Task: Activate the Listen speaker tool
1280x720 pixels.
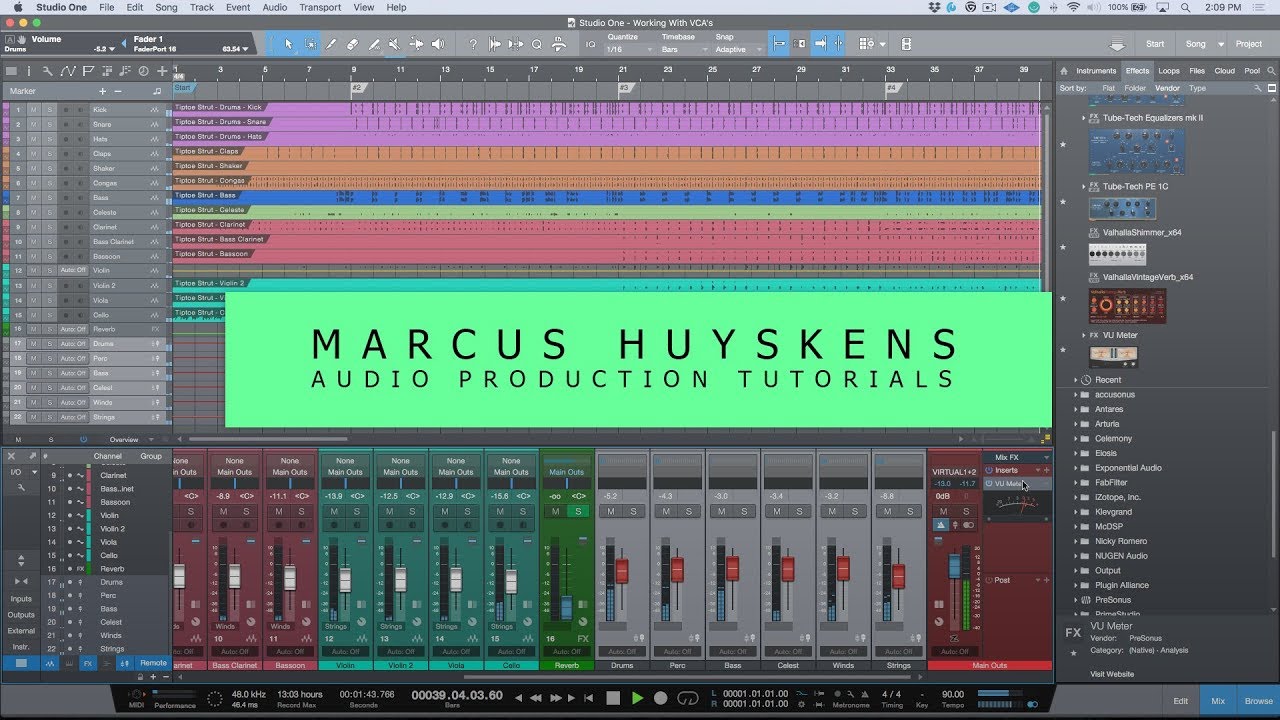Action: click(x=438, y=44)
